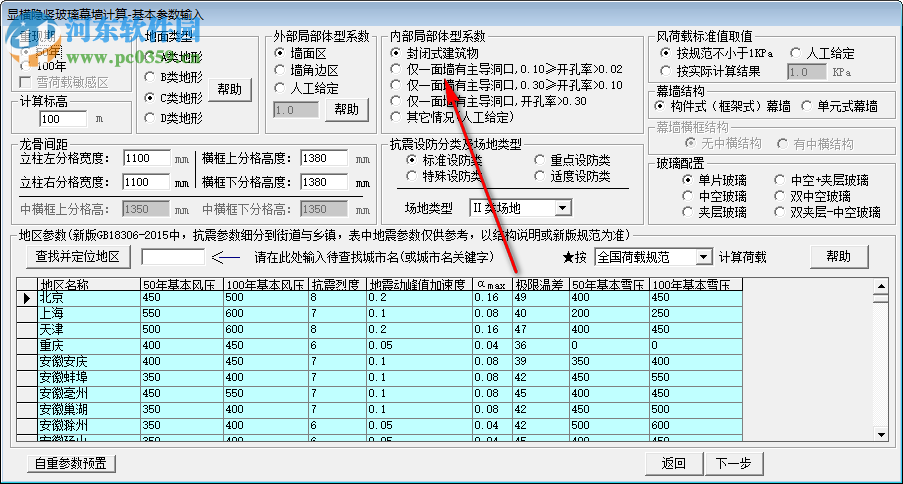Toggle 雪荷载敏感区 checkbox
The width and height of the screenshot is (903, 484).
click(64, 82)
